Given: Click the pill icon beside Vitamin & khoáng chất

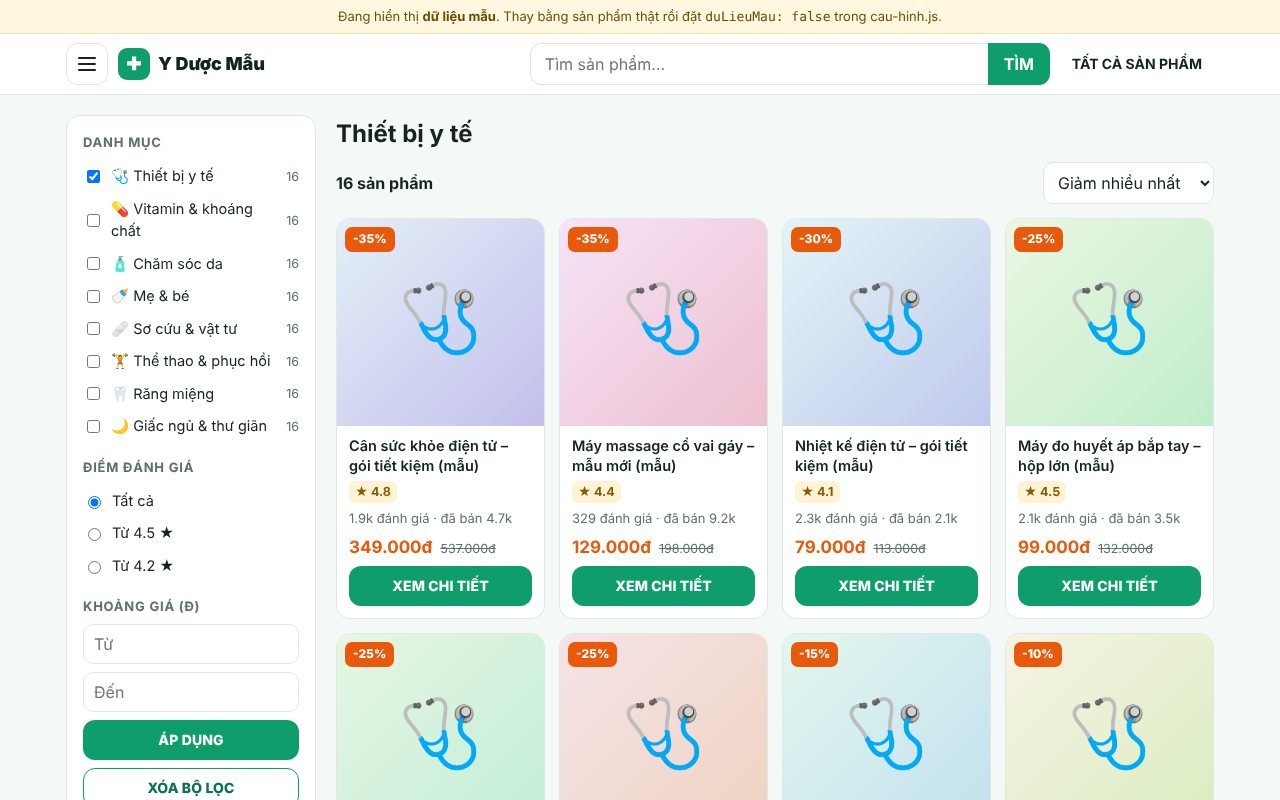Looking at the screenshot, I should pos(120,209).
